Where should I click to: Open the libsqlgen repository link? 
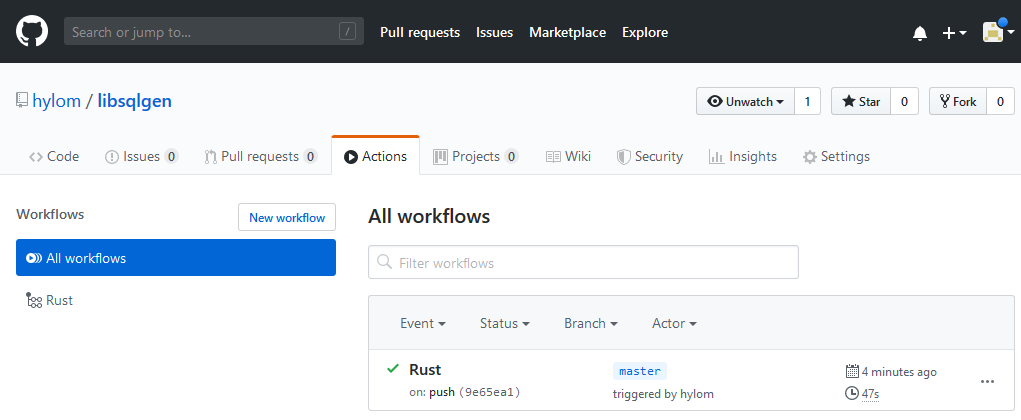pos(135,101)
